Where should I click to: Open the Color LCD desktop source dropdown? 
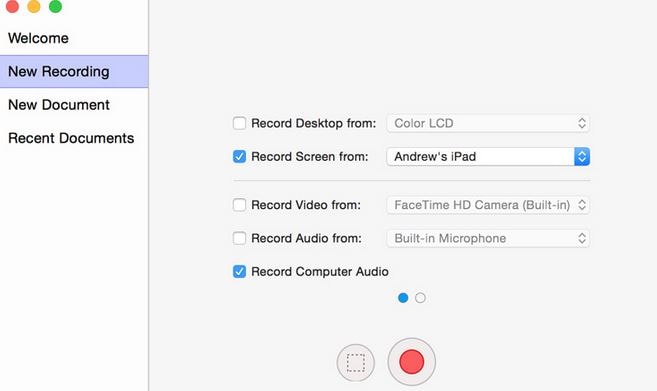tap(488, 123)
